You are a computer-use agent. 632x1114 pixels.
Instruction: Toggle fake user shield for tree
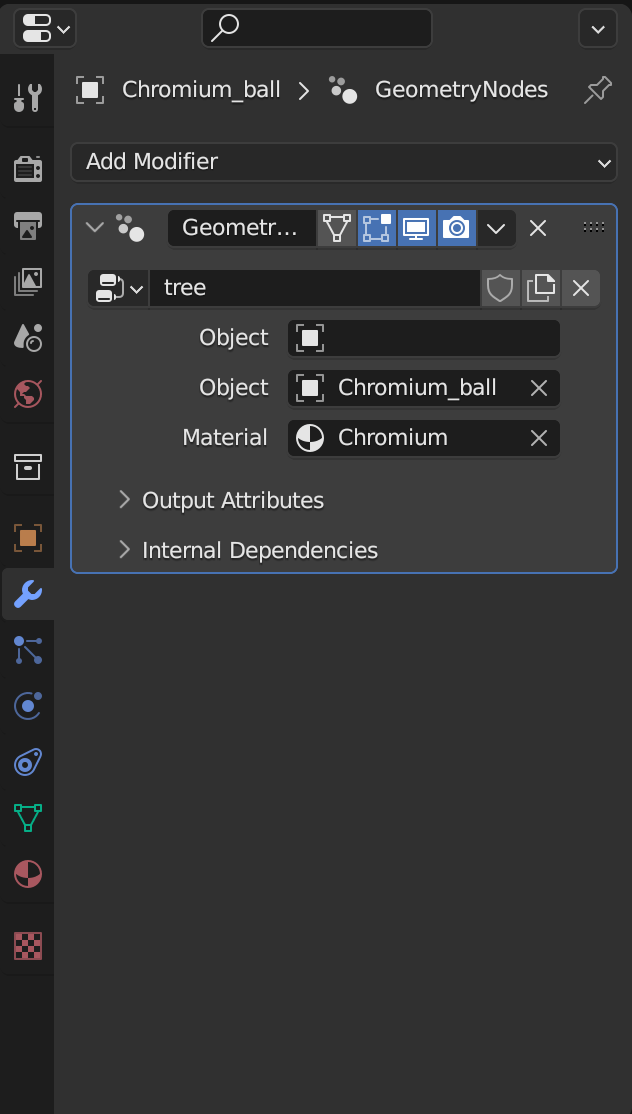click(501, 288)
